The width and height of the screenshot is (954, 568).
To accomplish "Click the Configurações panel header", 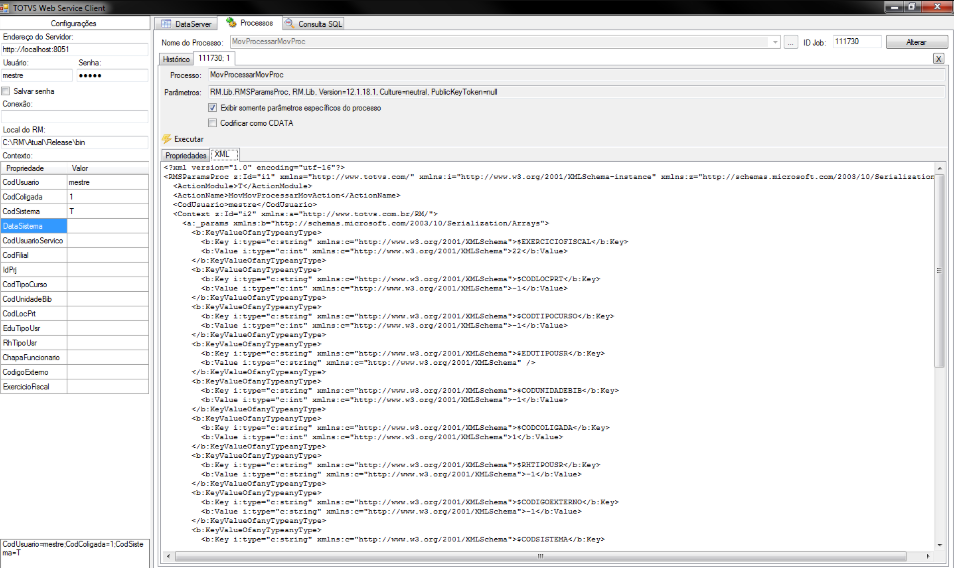I will 74,23.
